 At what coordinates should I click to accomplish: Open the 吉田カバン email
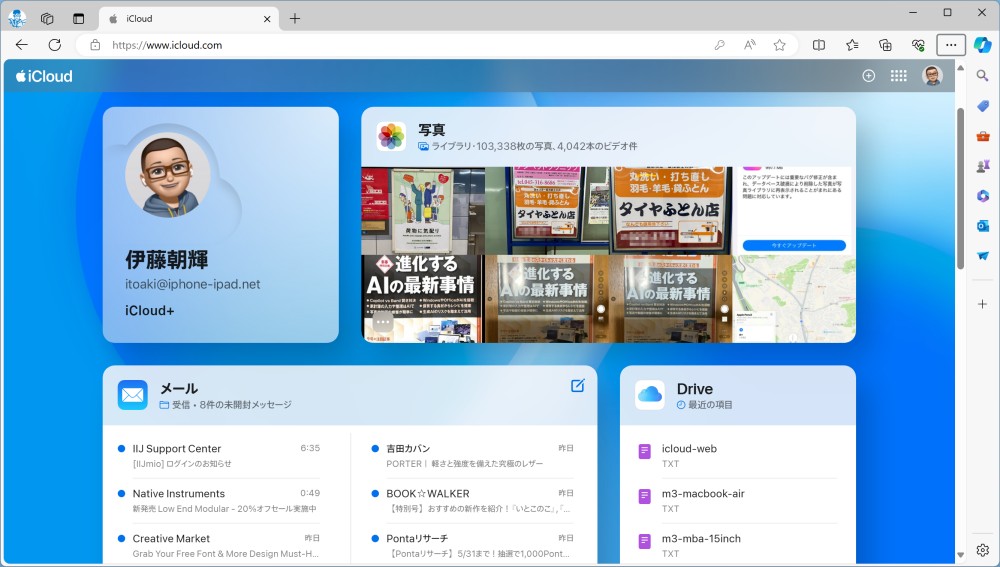[473, 456]
